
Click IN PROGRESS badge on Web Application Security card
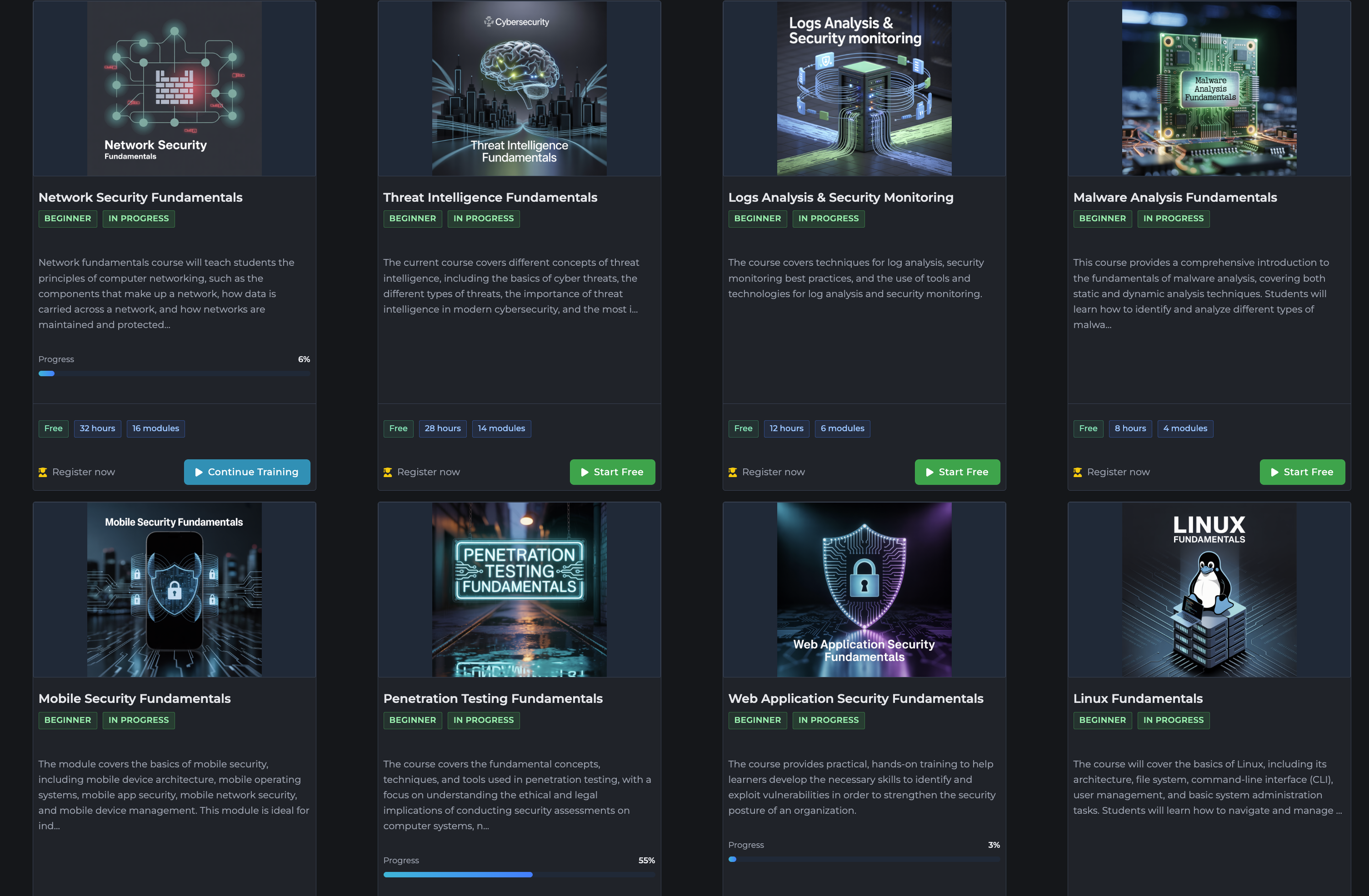click(828, 720)
